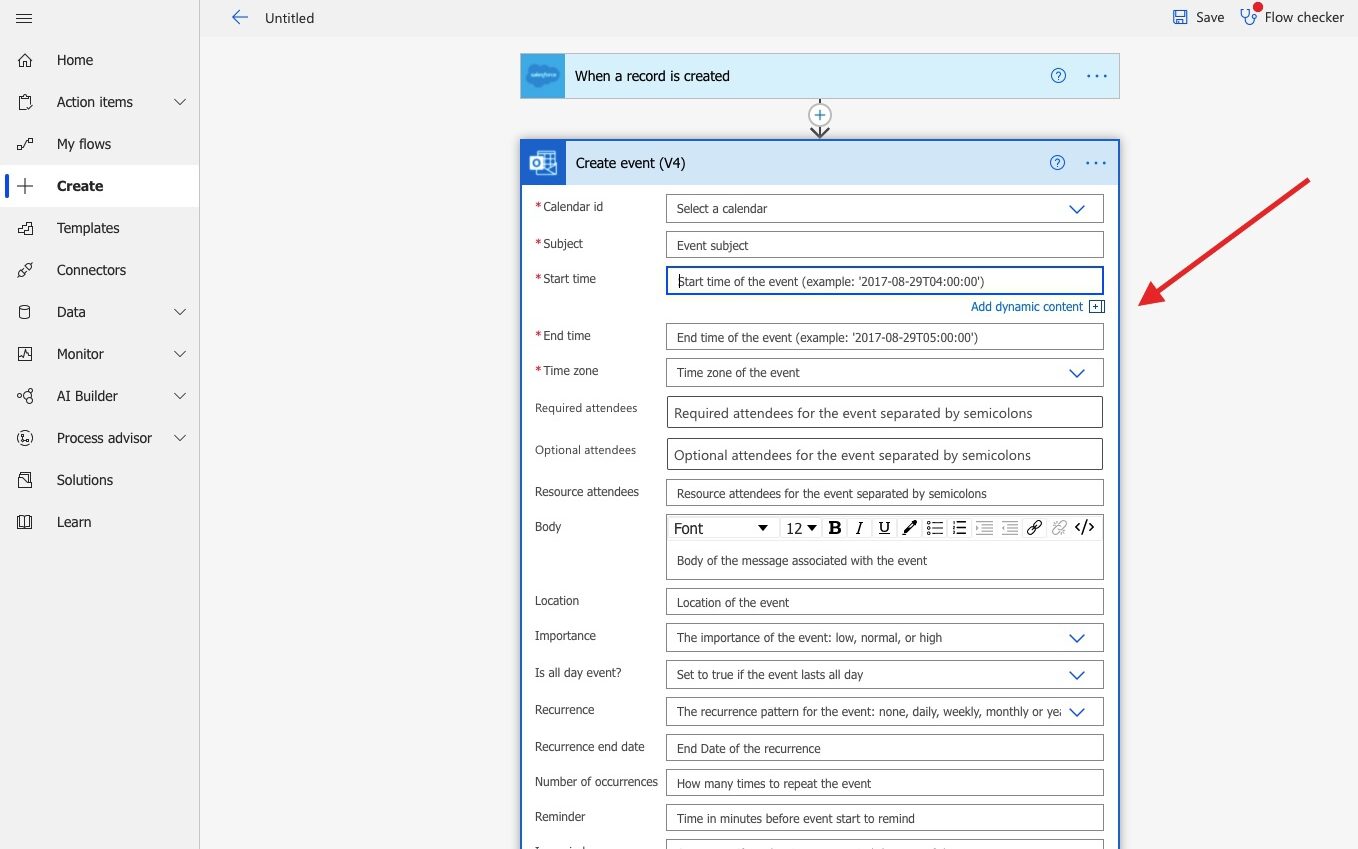Image resolution: width=1358 pixels, height=849 pixels.
Task: Open the Is all day event dropdown
Action: coord(885,675)
